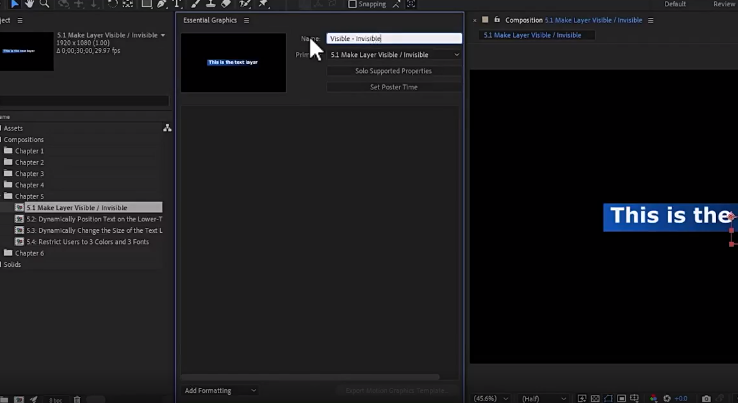This screenshot has width=738, height=403.
Task: Toggle the region of interest button
Action: [x=622, y=398]
